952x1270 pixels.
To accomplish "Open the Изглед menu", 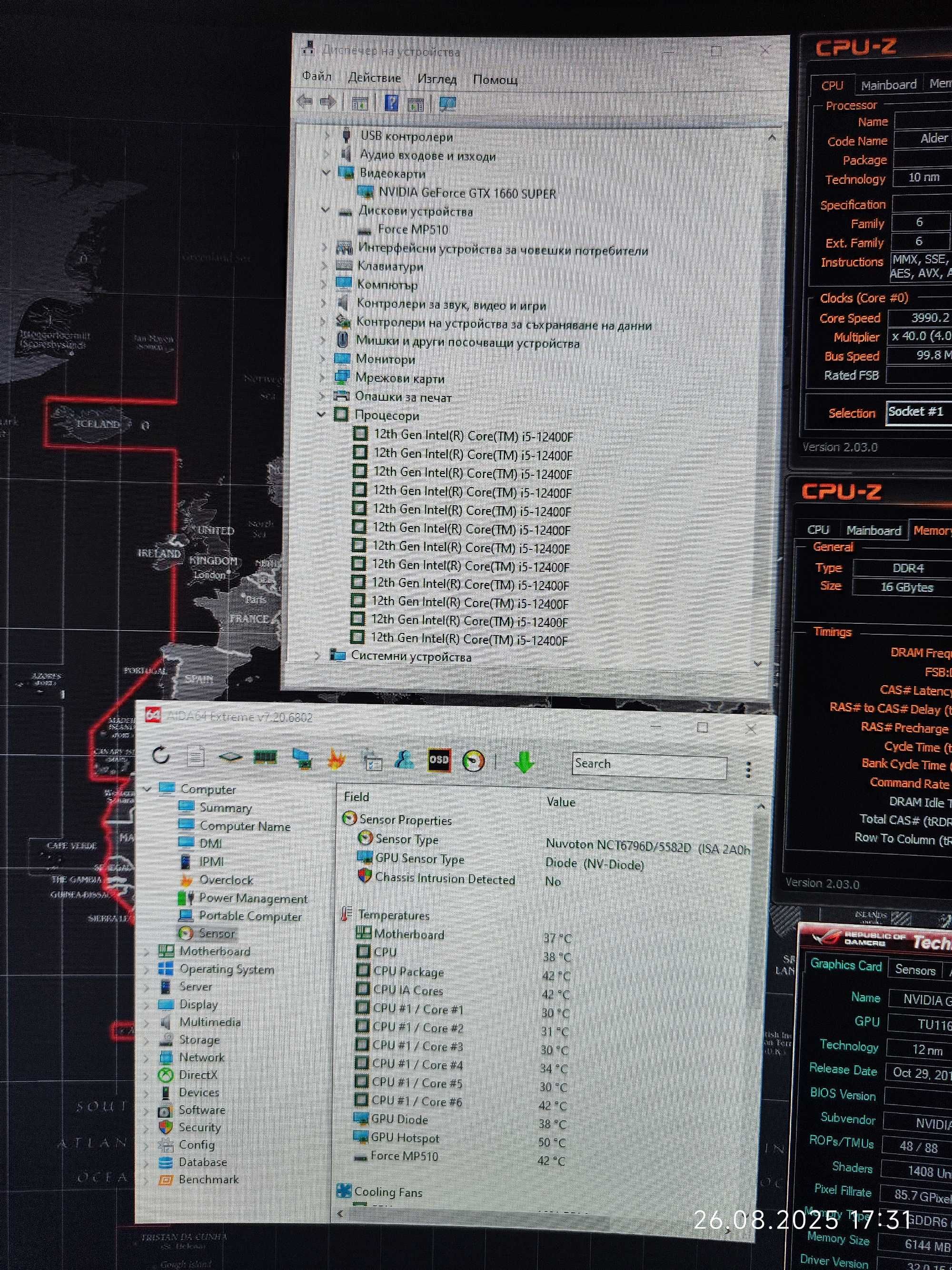I will click(x=436, y=79).
